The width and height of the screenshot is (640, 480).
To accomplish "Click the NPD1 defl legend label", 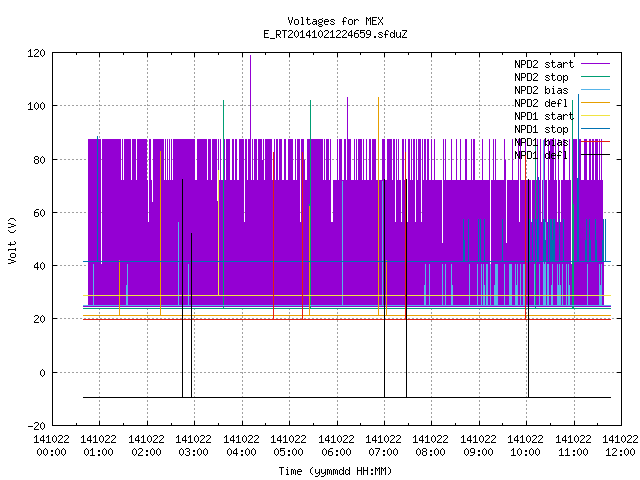I will click(x=541, y=156).
